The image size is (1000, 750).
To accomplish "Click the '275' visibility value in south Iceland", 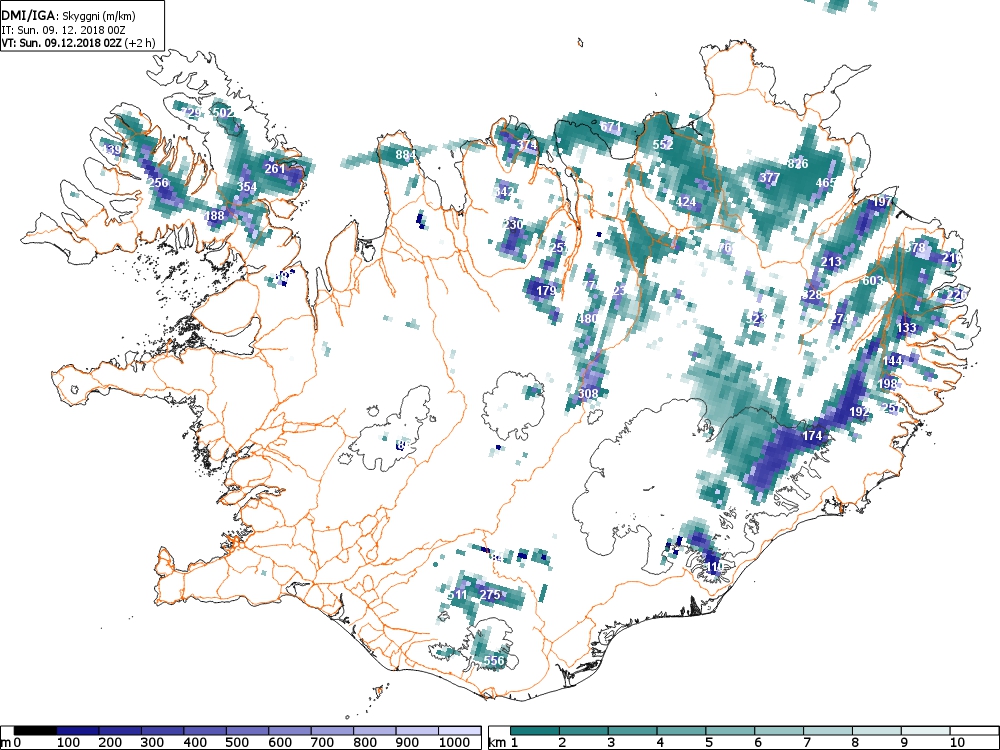I will coord(490,595).
